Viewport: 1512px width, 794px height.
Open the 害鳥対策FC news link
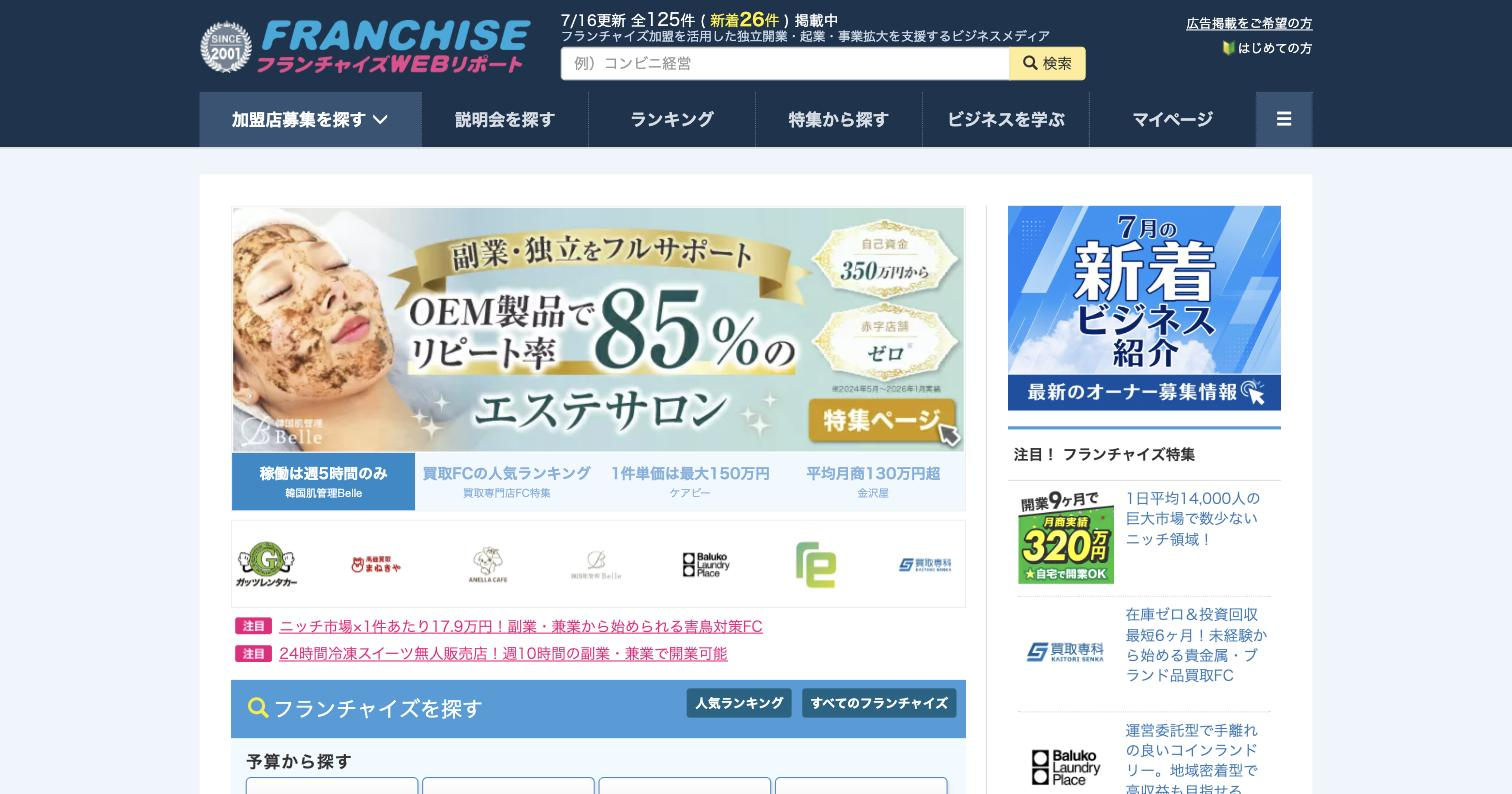point(521,626)
